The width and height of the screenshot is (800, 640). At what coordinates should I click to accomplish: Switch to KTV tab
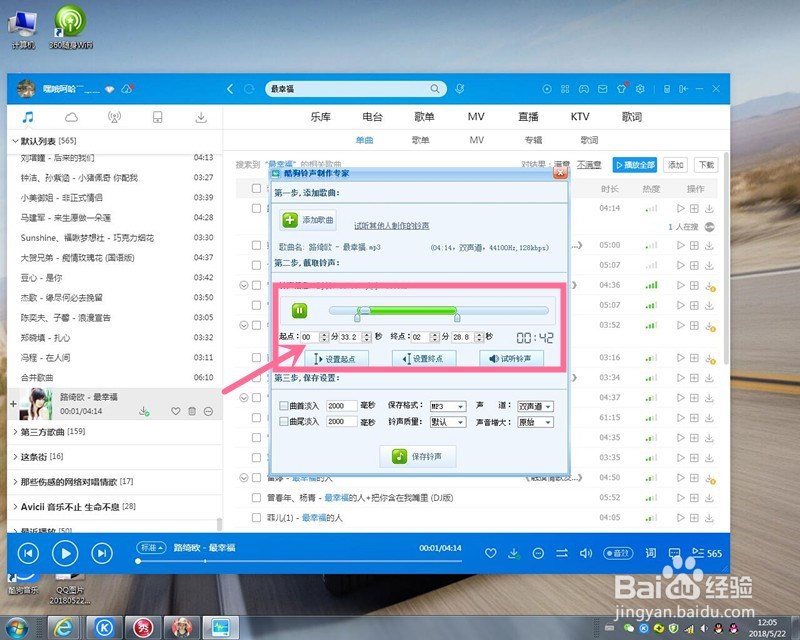click(580, 117)
